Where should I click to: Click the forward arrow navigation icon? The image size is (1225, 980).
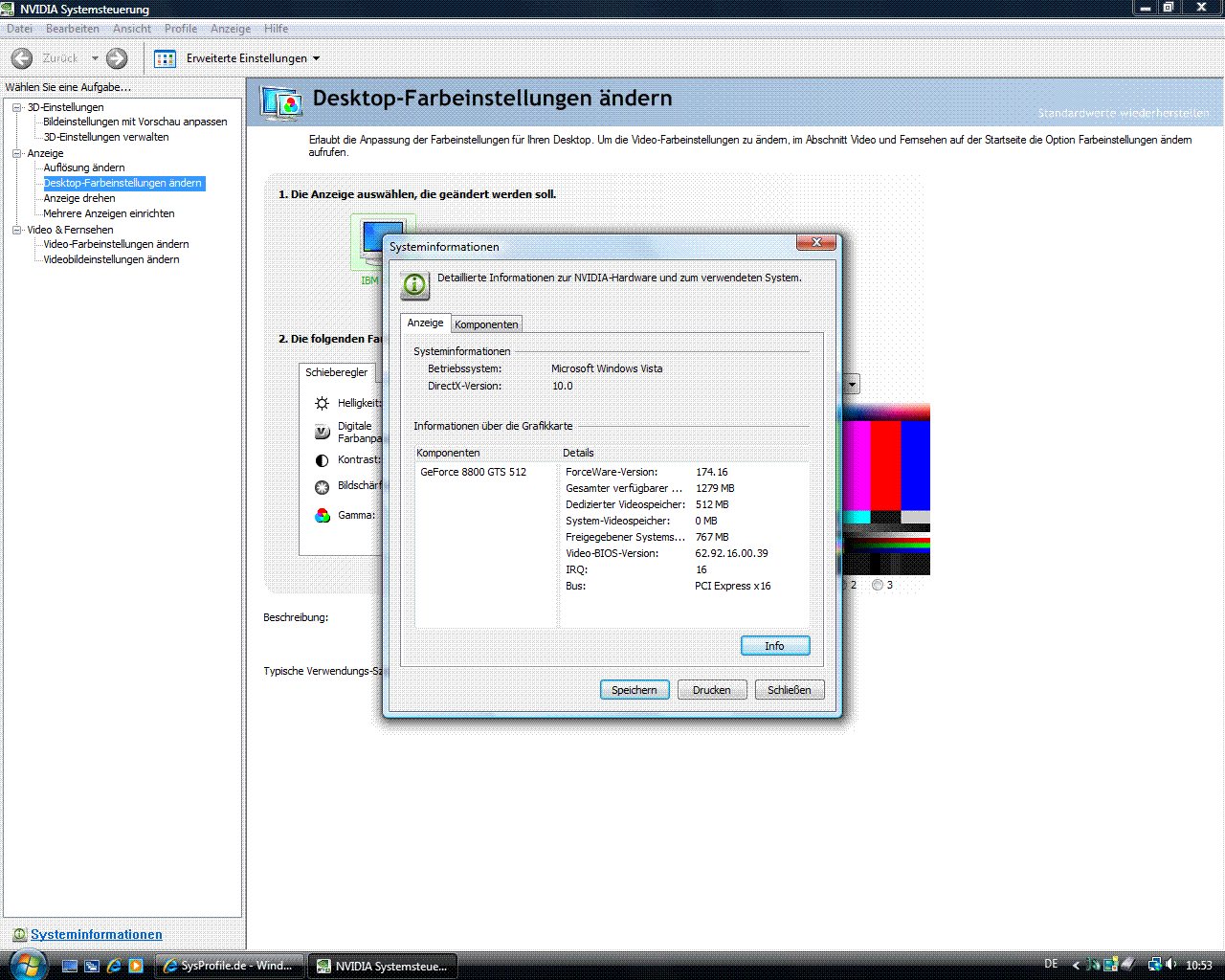tap(117, 58)
